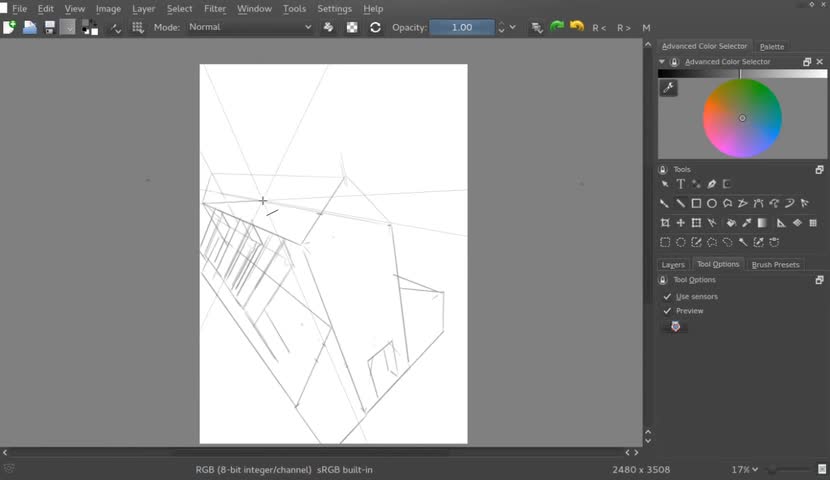Viewport: 830px width, 480px height.
Task: Open color selector settings wrench icon
Action: 669,88
